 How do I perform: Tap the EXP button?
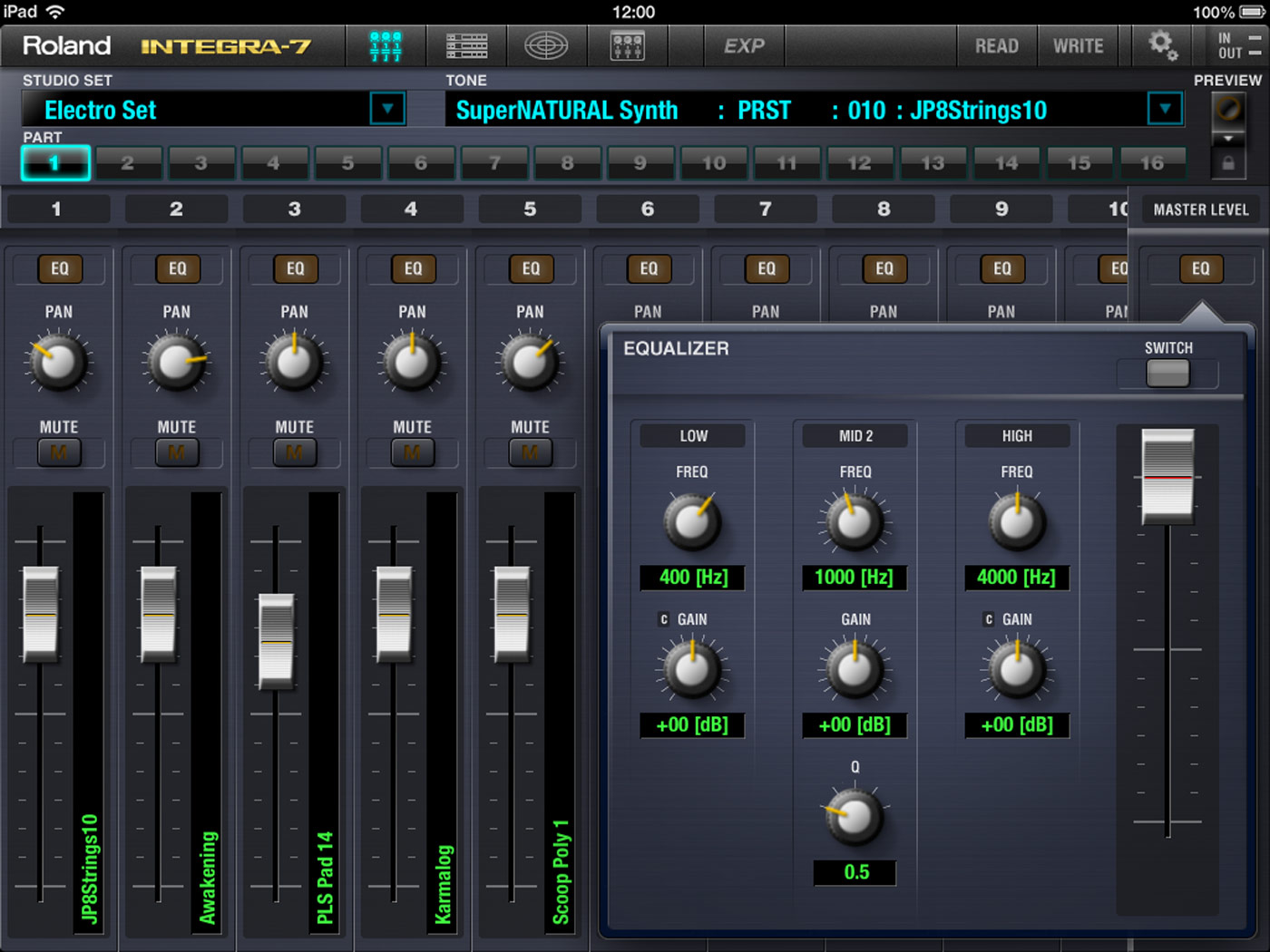tap(745, 46)
